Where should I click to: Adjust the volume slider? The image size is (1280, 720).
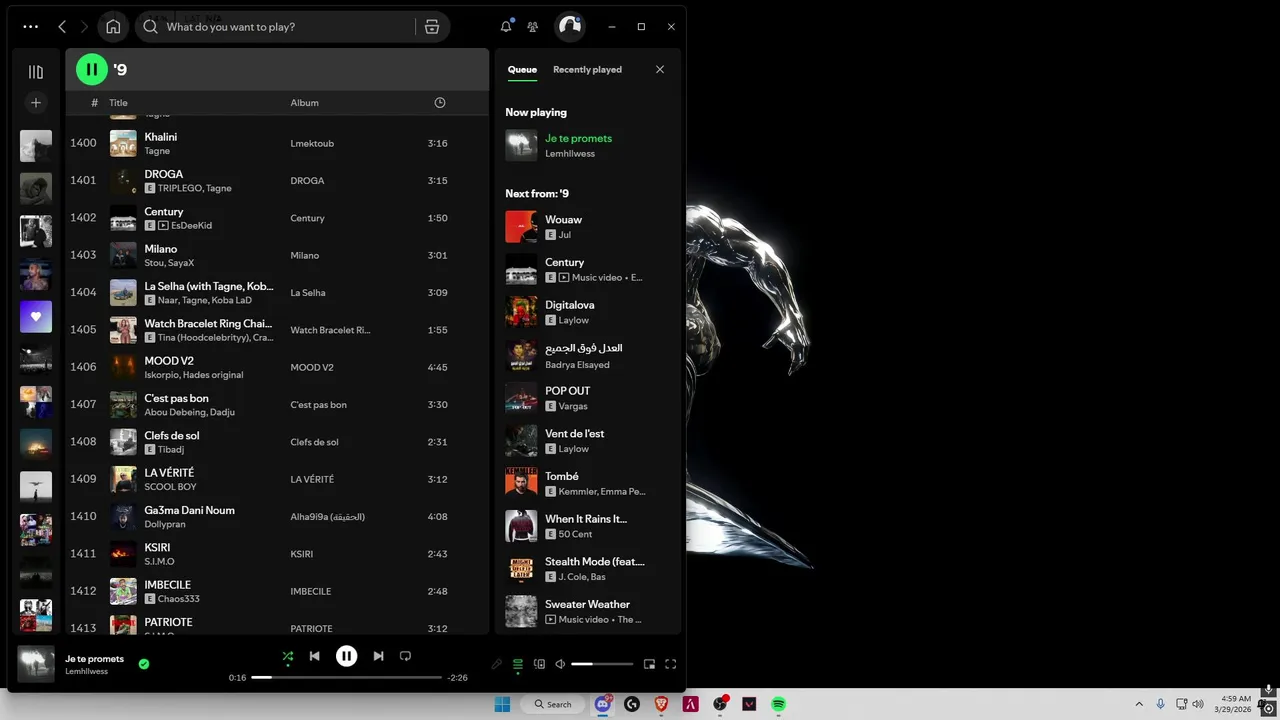[x=602, y=664]
